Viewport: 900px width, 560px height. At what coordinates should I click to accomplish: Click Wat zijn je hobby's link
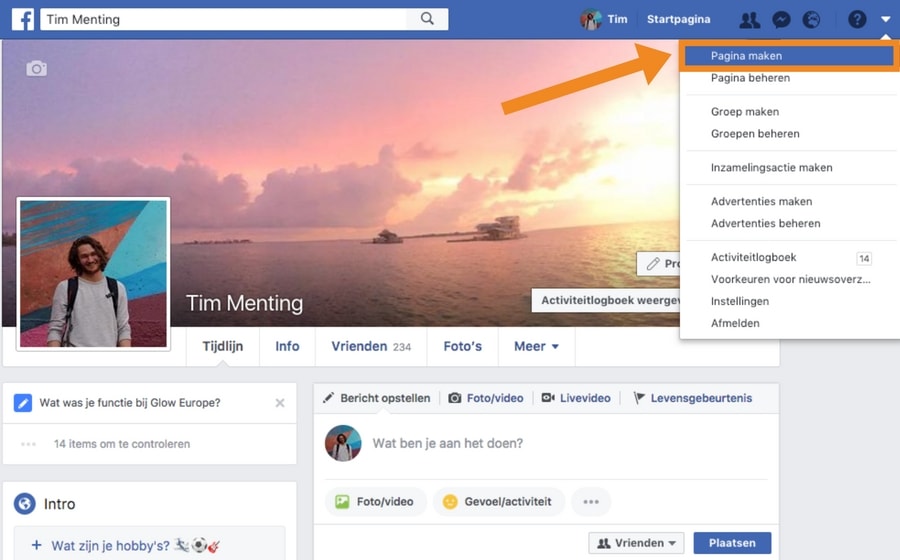[111, 546]
